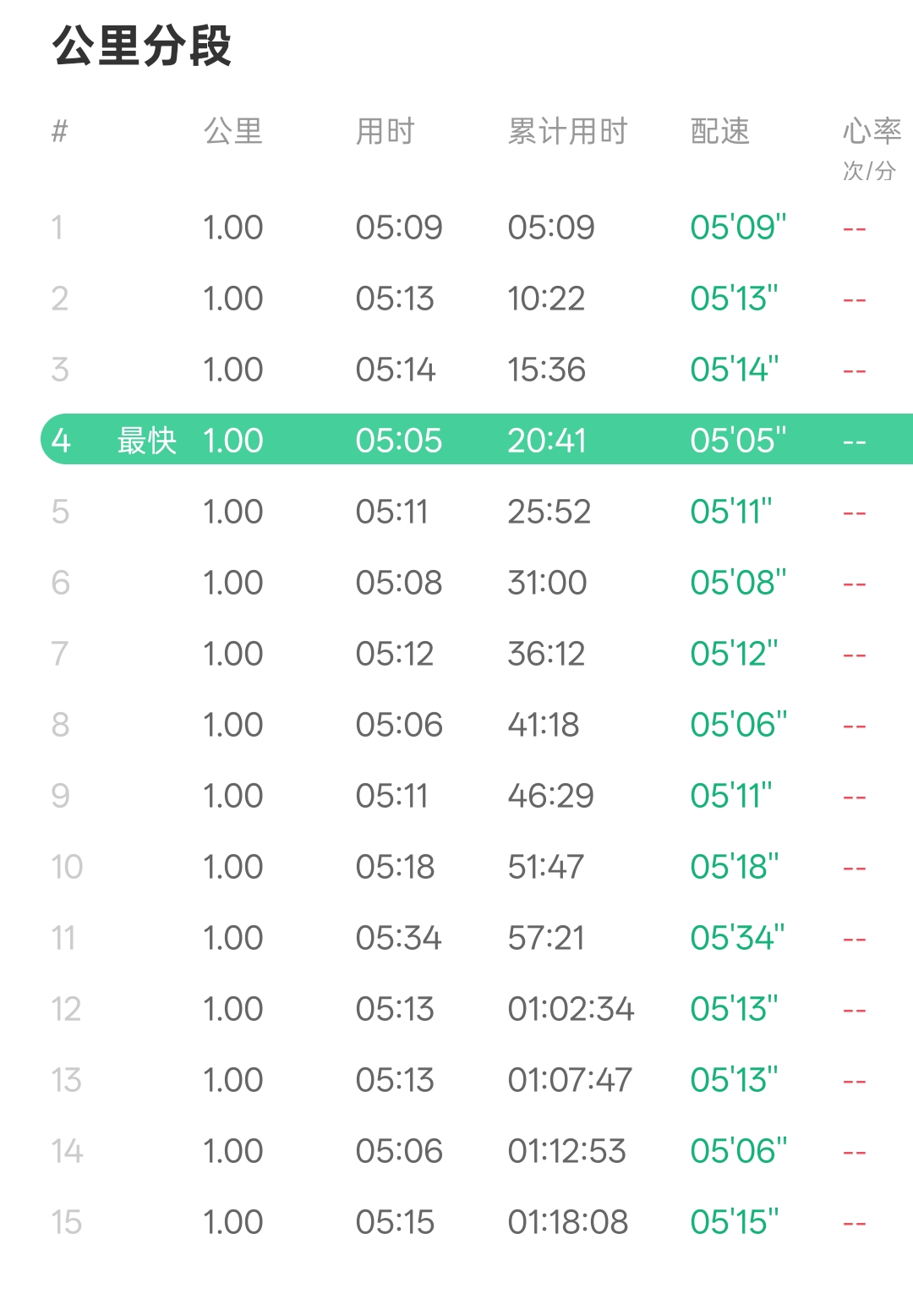Image resolution: width=913 pixels, height=1316 pixels.
Task: Click the 05:18 duration in row 10
Action: tap(395, 867)
